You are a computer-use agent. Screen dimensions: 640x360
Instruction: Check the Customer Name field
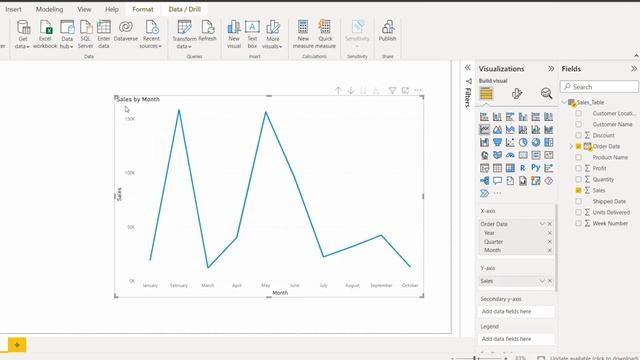click(578, 124)
